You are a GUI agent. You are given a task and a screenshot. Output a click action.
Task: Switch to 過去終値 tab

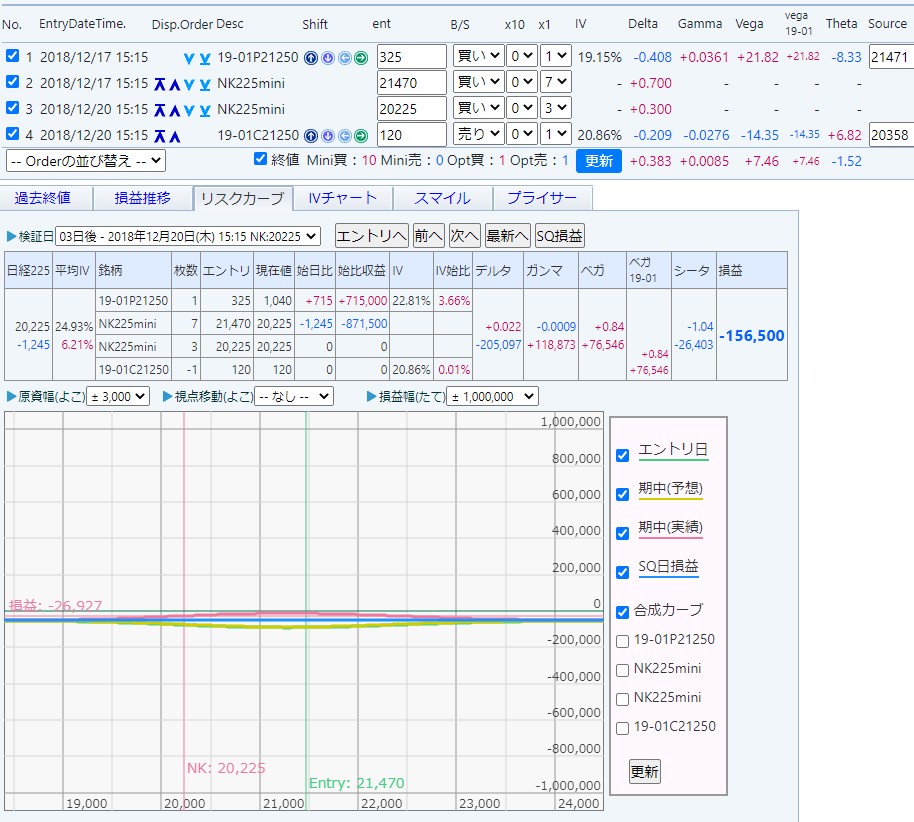[x=45, y=198]
